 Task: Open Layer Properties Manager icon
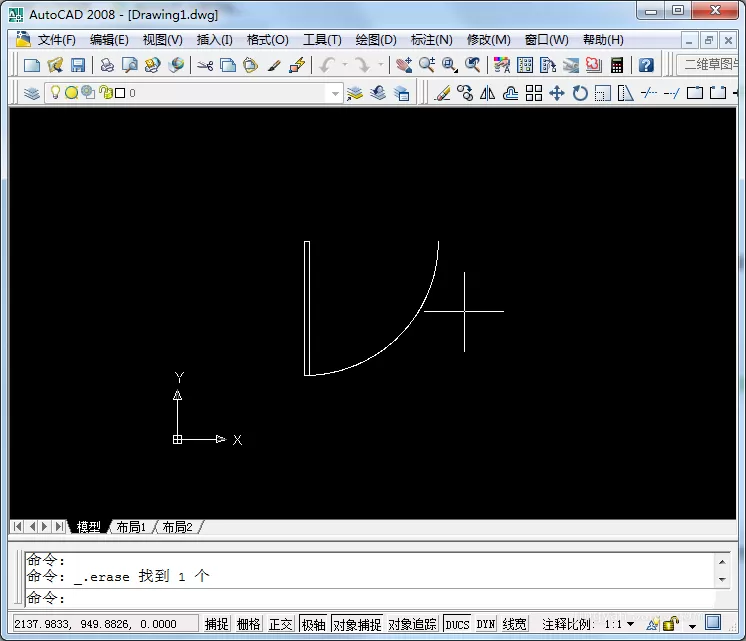(x=31, y=93)
